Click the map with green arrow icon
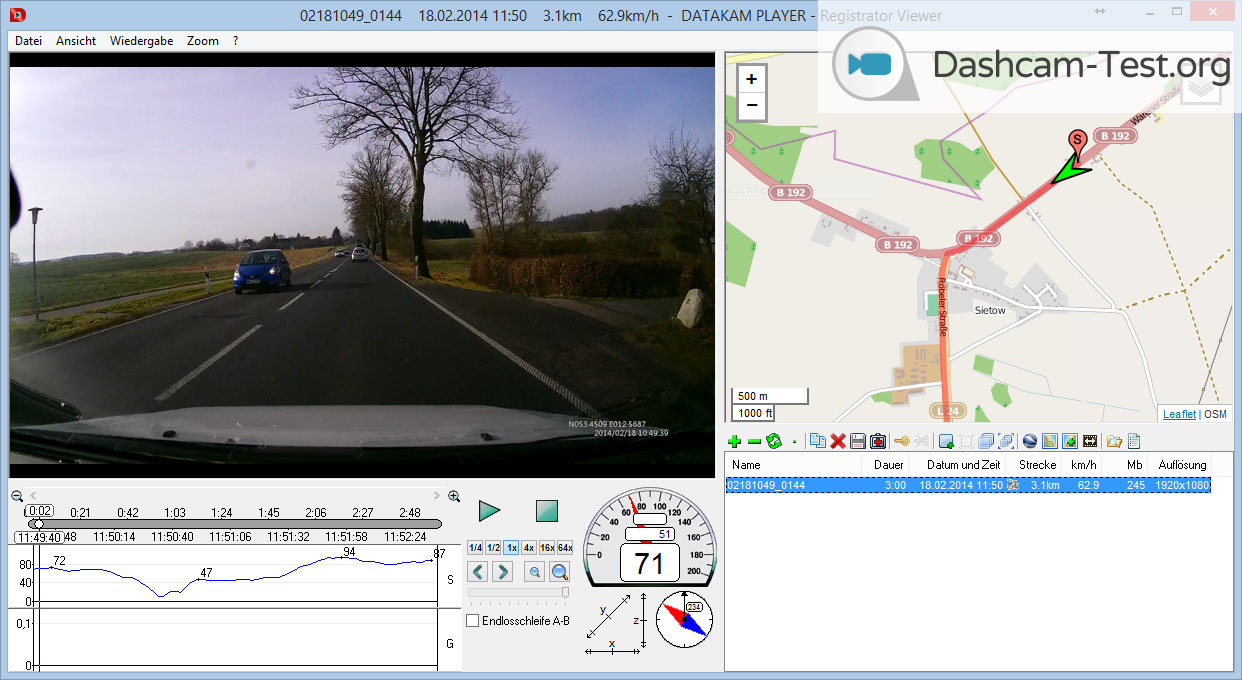This screenshot has height=680, width=1242. (1070, 441)
